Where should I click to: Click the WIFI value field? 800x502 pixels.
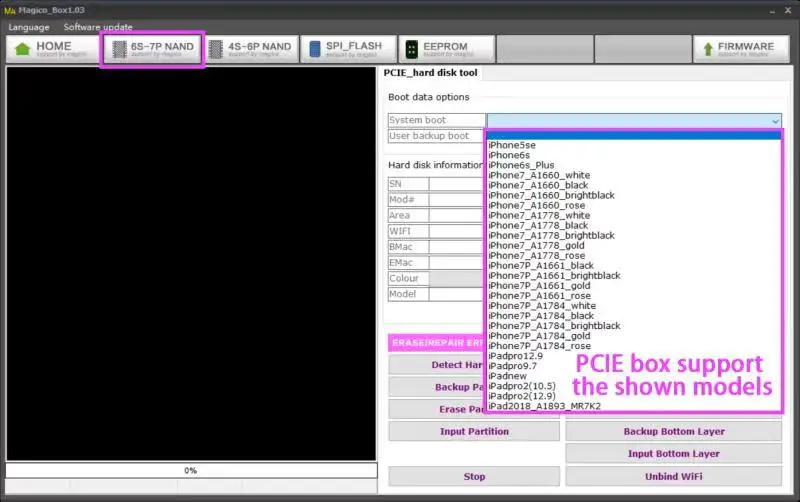(457, 231)
